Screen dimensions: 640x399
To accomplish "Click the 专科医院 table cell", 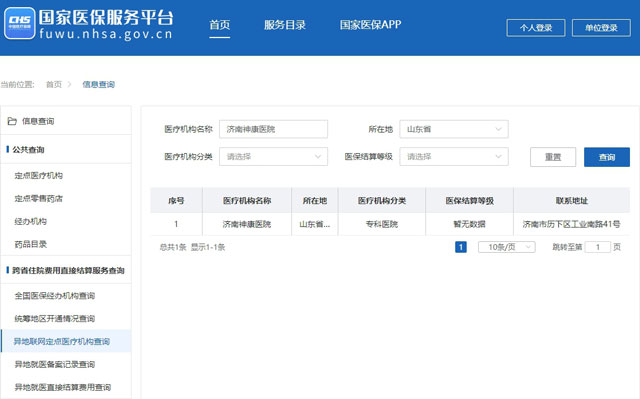I will tap(382, 224).
